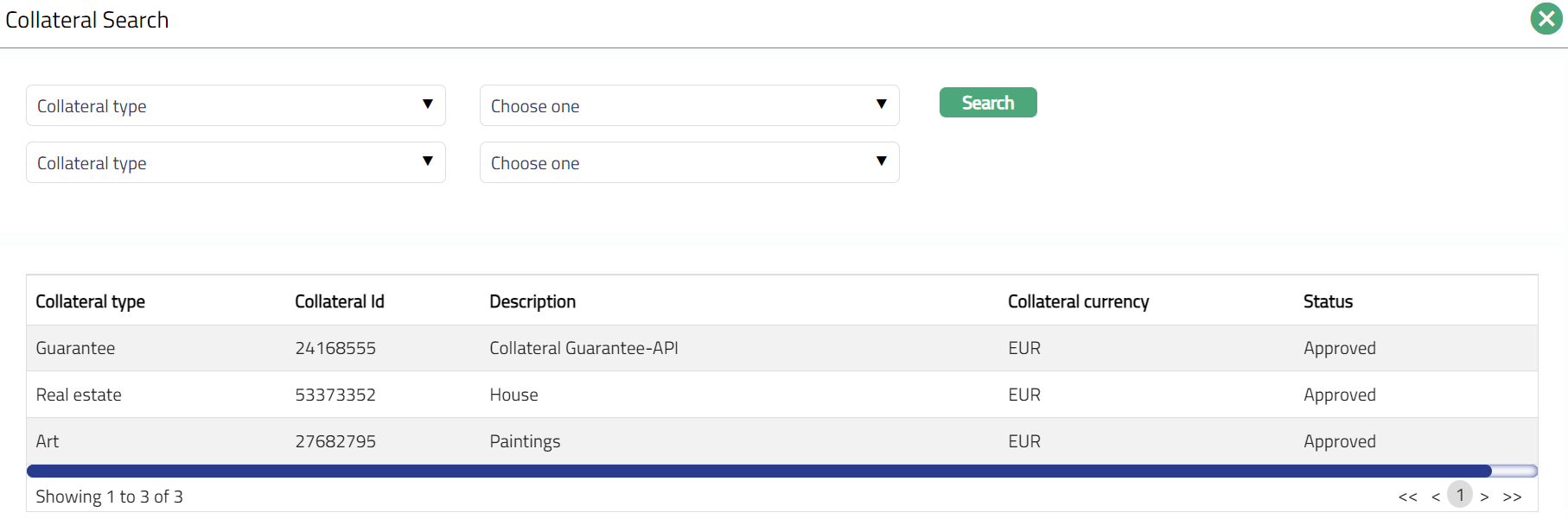Screen dimensions: 1568x519
Task: Open the first Collateral type dropdown
Action: click(235, 105)
